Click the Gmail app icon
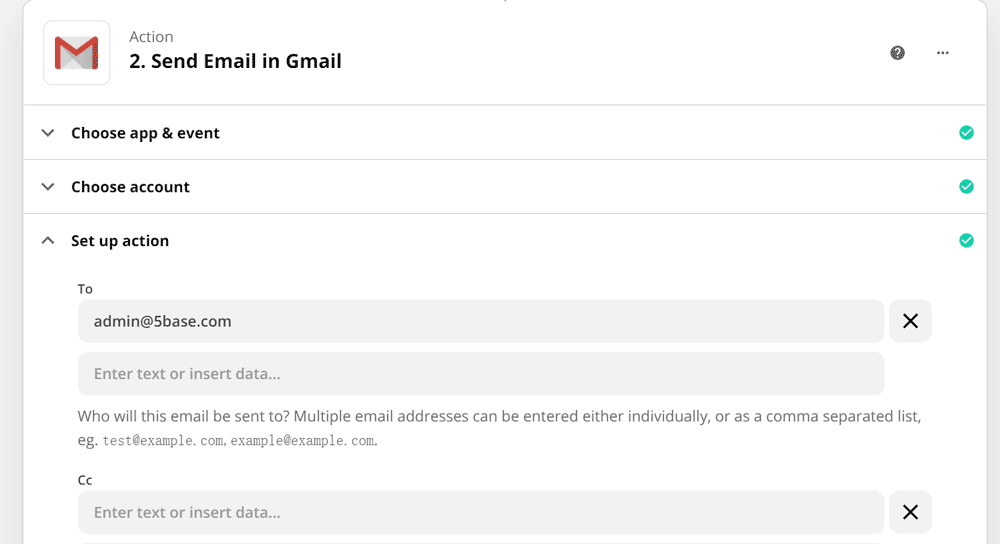Screen dimensions: 1000x544 click(77, 53)
